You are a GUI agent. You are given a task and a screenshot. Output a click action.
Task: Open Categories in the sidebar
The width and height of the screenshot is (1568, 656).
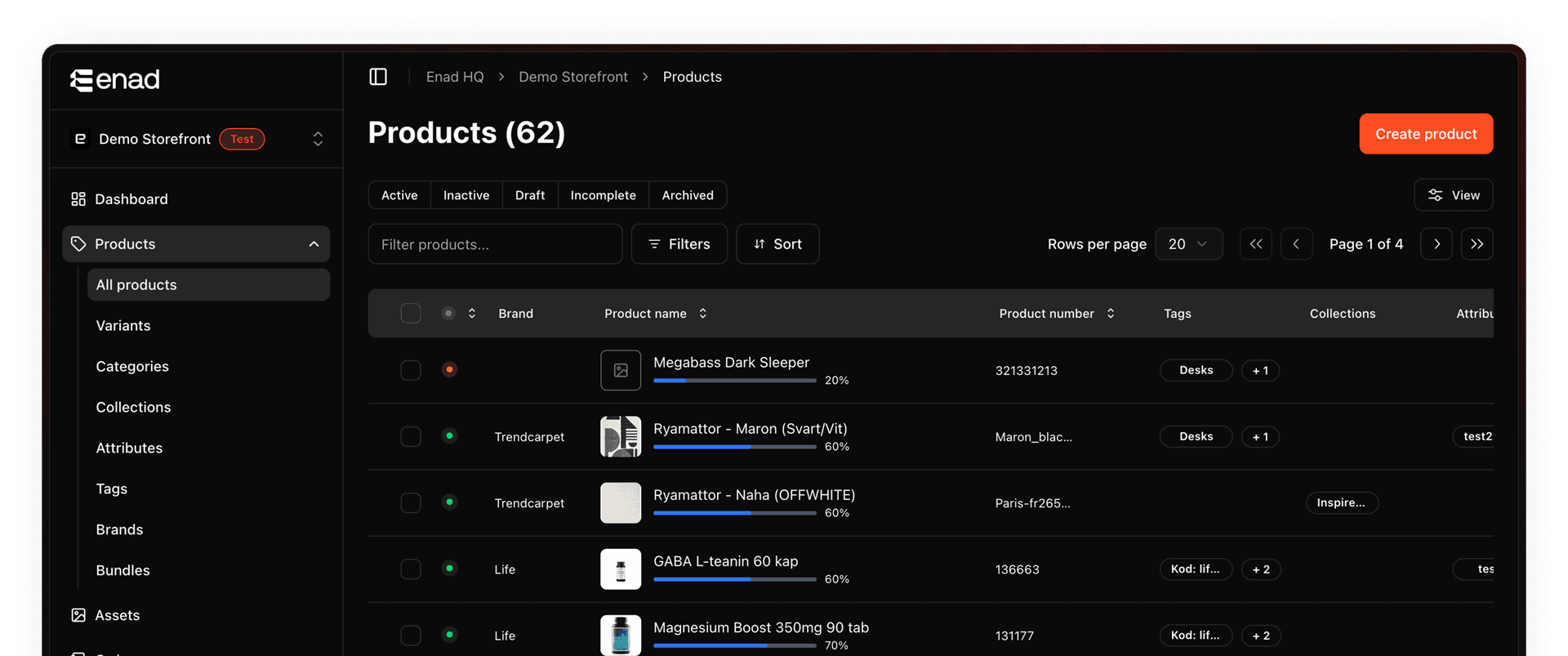click(132, 367)
